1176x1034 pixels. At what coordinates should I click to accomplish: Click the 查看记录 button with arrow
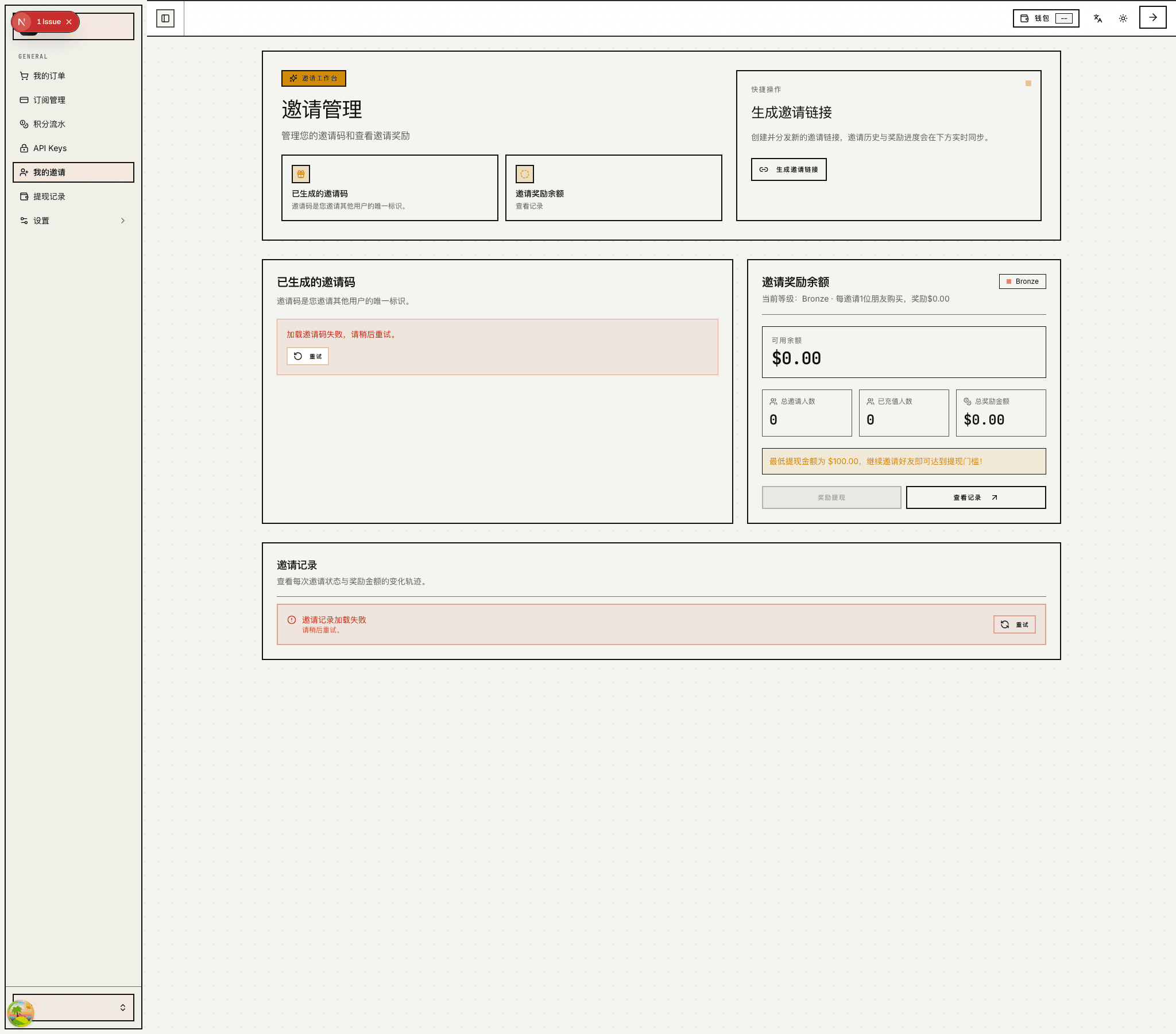click(x=975, y=497)
